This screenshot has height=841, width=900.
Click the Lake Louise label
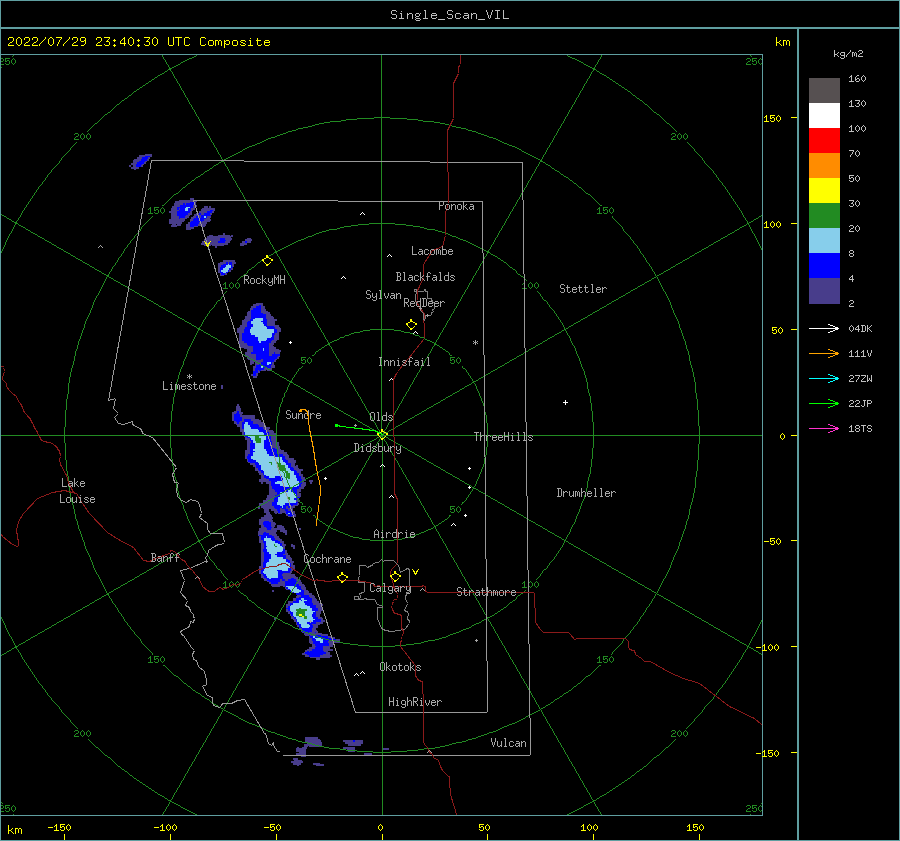[x=77, y=491]
